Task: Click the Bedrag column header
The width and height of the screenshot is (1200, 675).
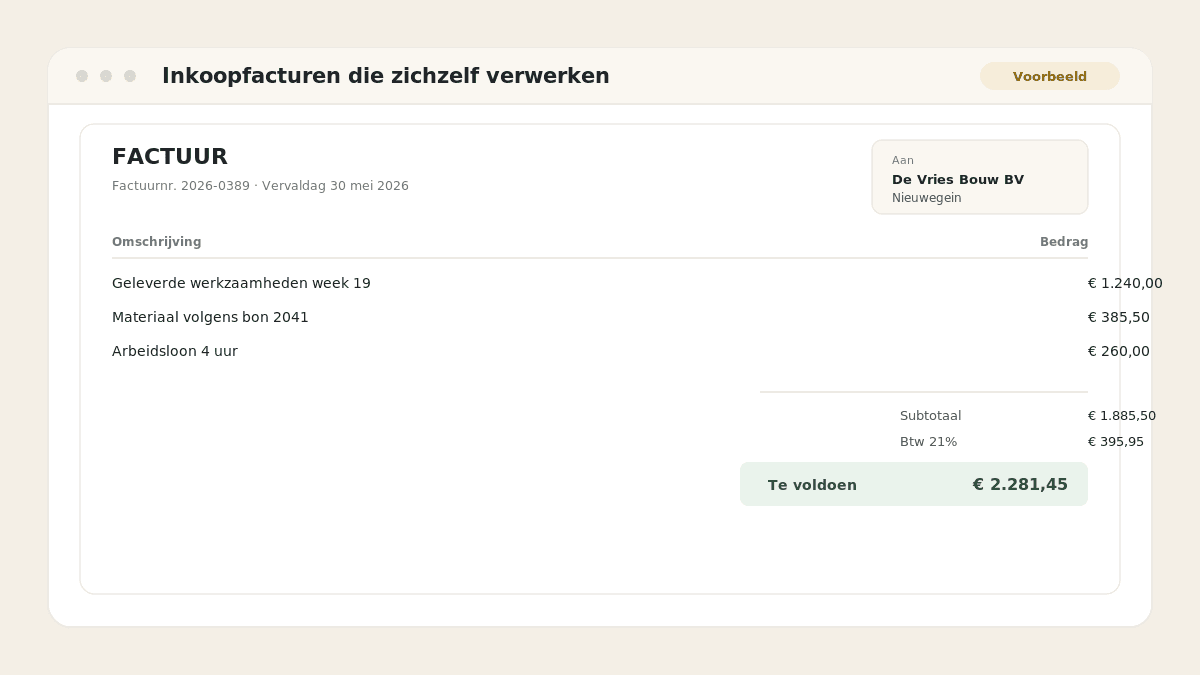Action: pyautogui.click(x=1064, y=242)
